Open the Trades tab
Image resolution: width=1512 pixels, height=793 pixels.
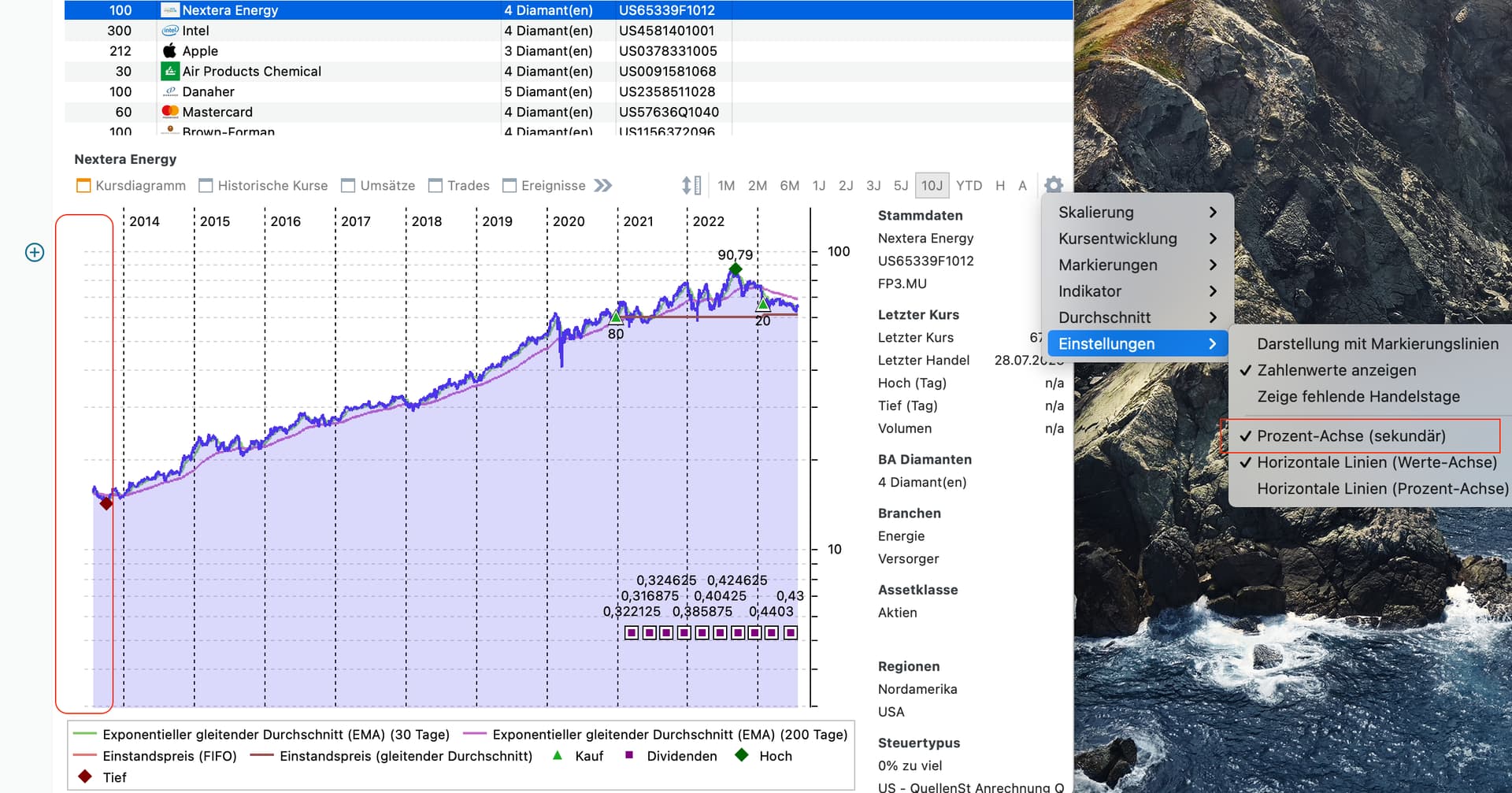click(x=459, y=185)
